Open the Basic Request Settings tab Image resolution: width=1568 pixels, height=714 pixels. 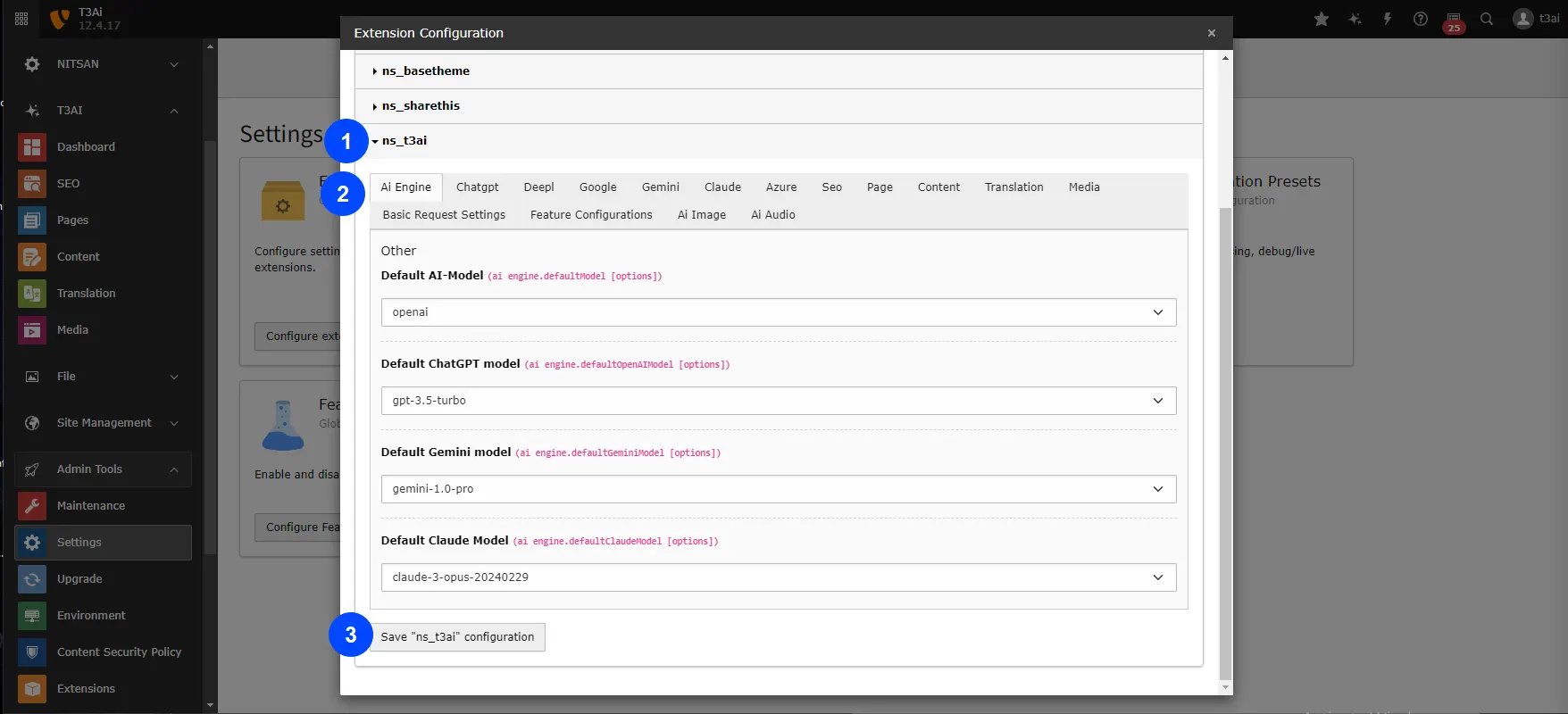pos(444,215)
